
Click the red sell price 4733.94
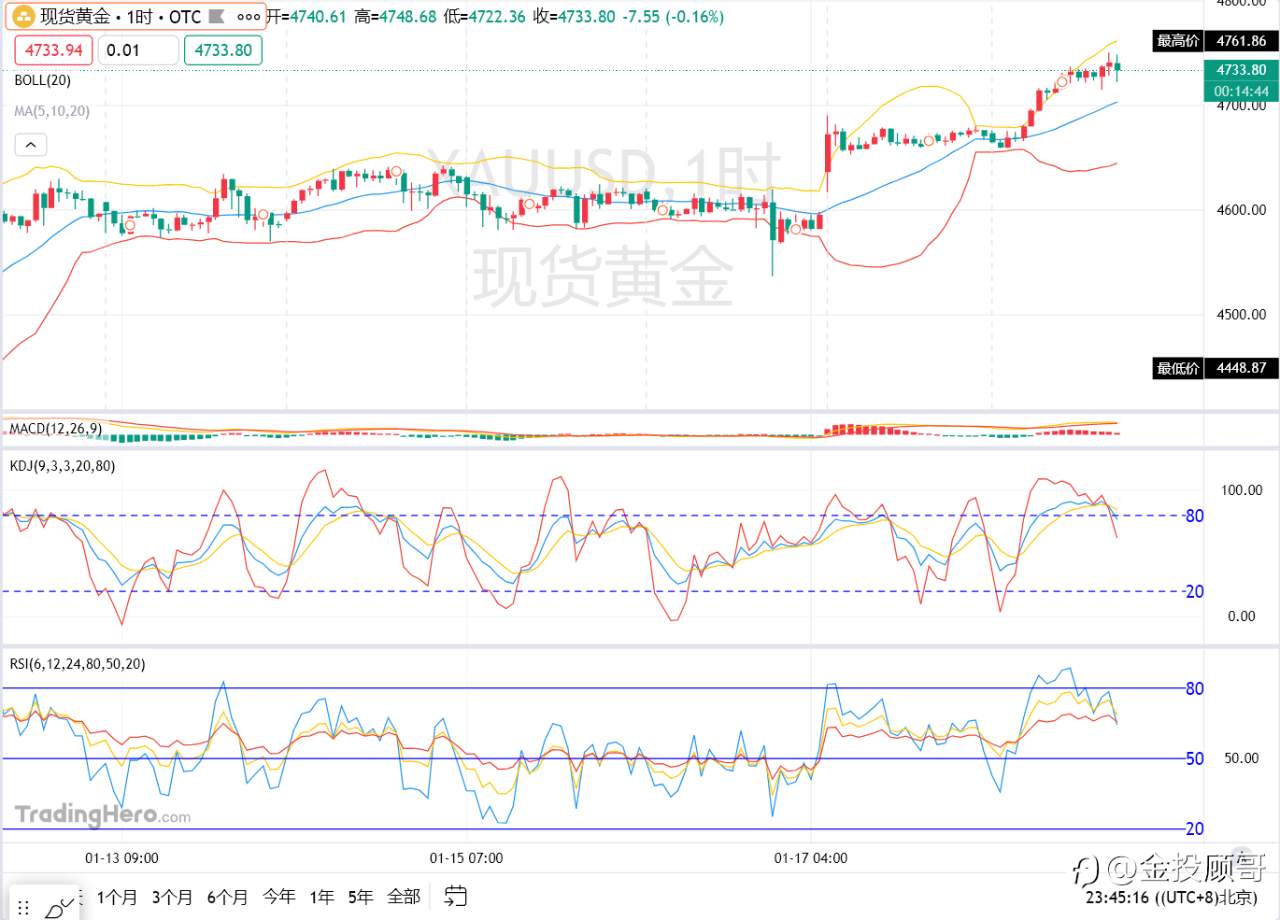(53, 50)
